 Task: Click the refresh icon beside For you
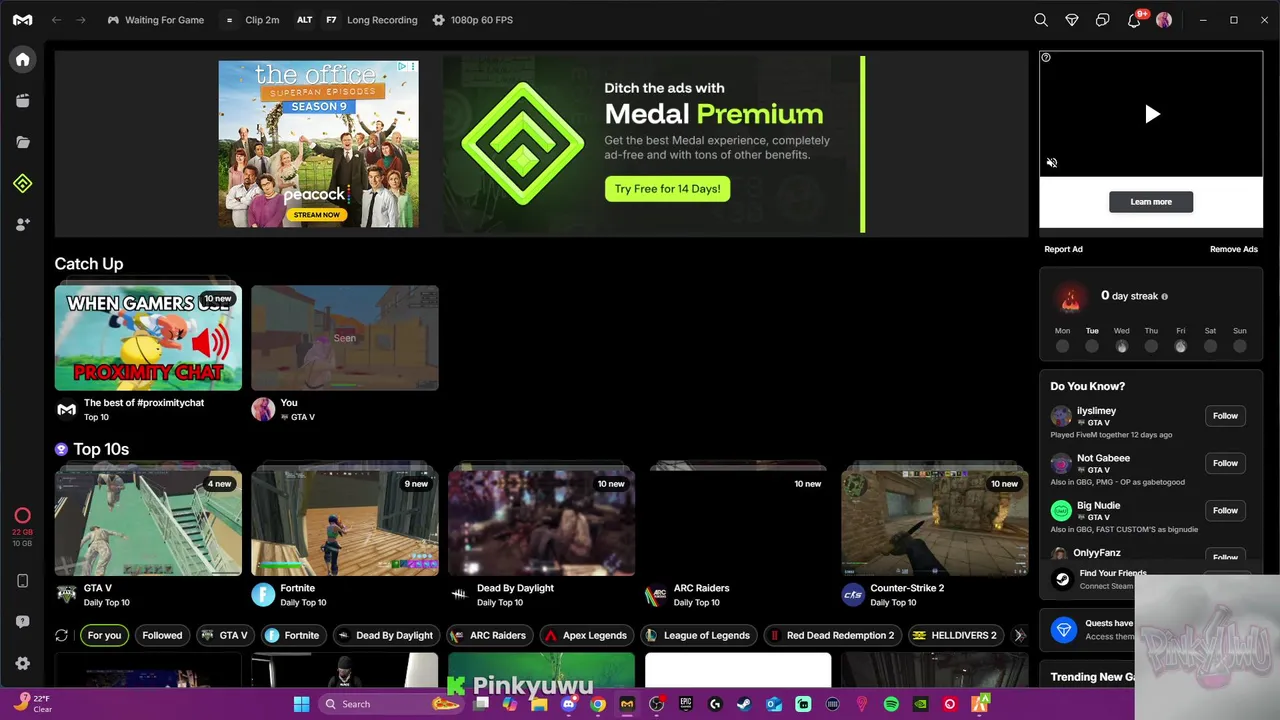click(61, 635)
